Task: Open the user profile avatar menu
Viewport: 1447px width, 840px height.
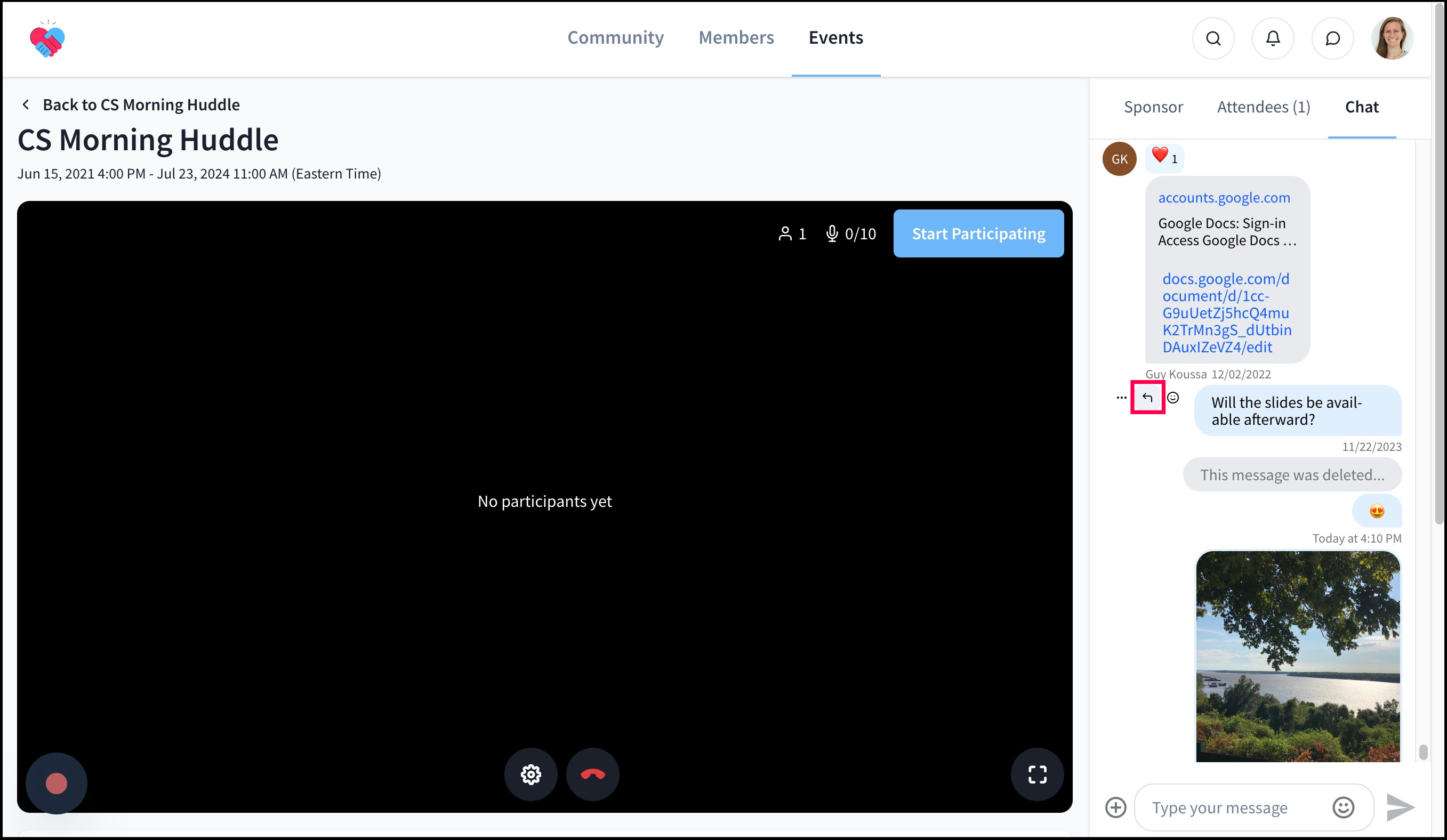Action: click(x=1392, y=38)
